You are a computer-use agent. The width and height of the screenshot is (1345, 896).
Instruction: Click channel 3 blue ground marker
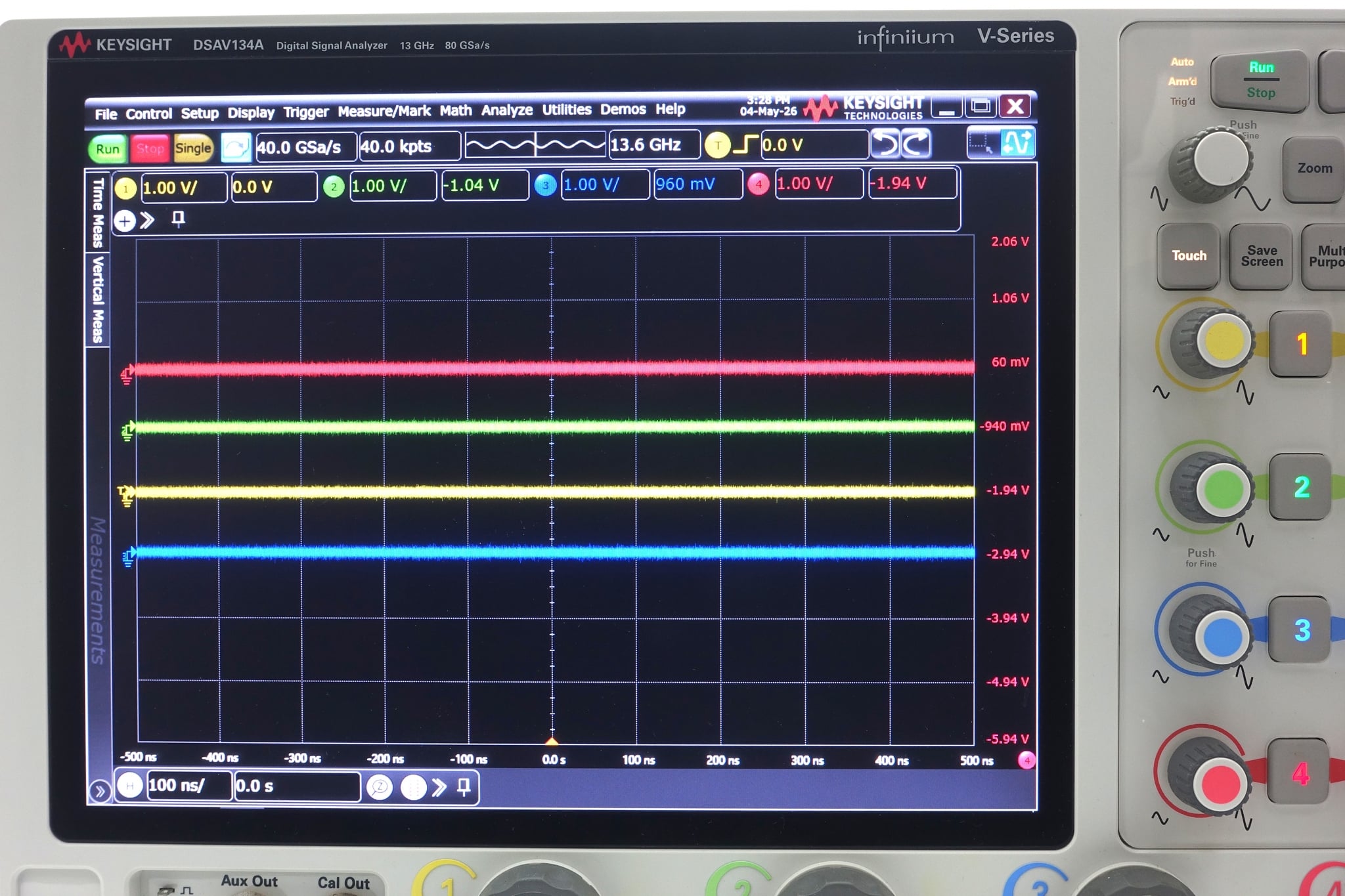click(x=129, y=557)
